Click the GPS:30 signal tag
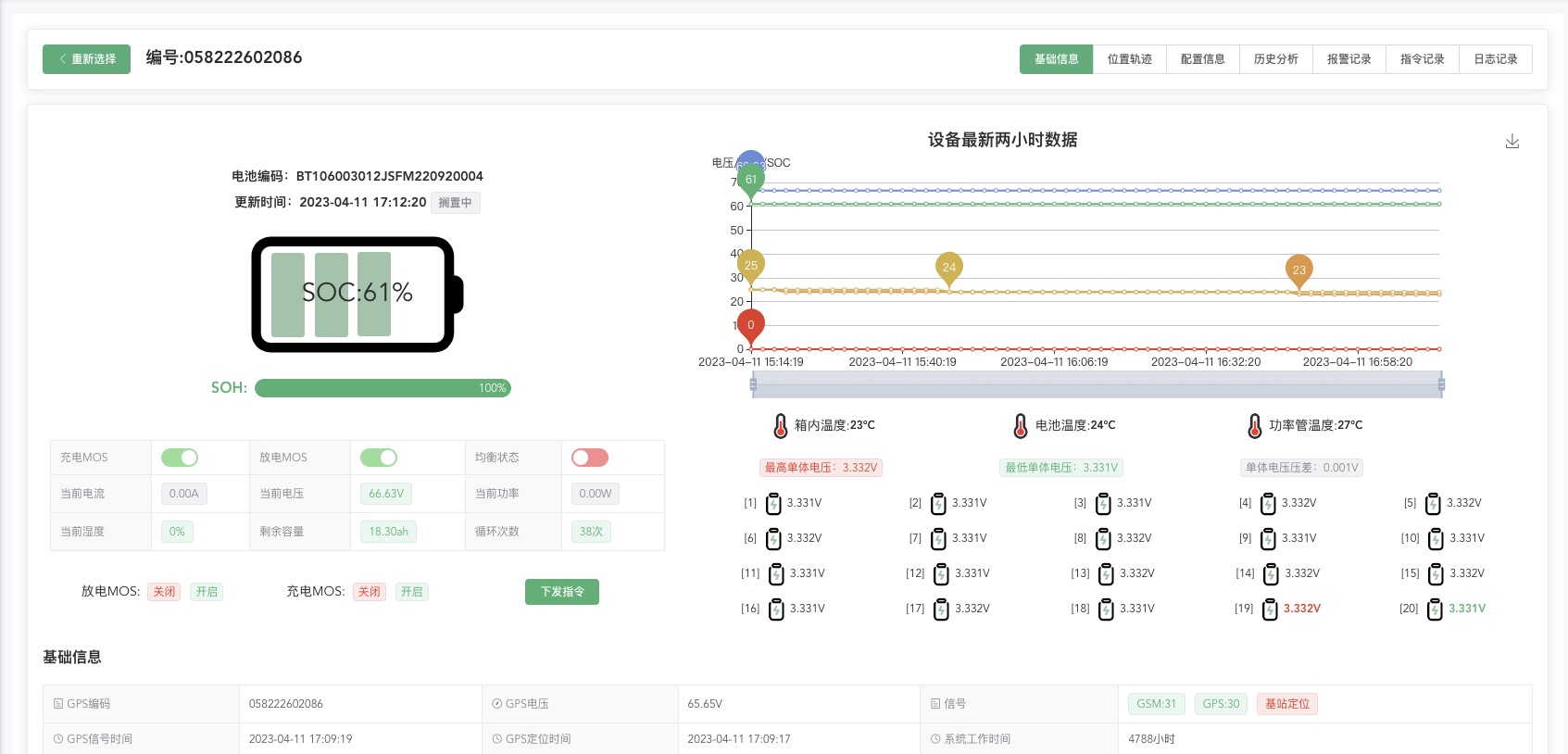Viewport: 1568px width, 754px height. pyautogui.click(x=1221, y=704)
